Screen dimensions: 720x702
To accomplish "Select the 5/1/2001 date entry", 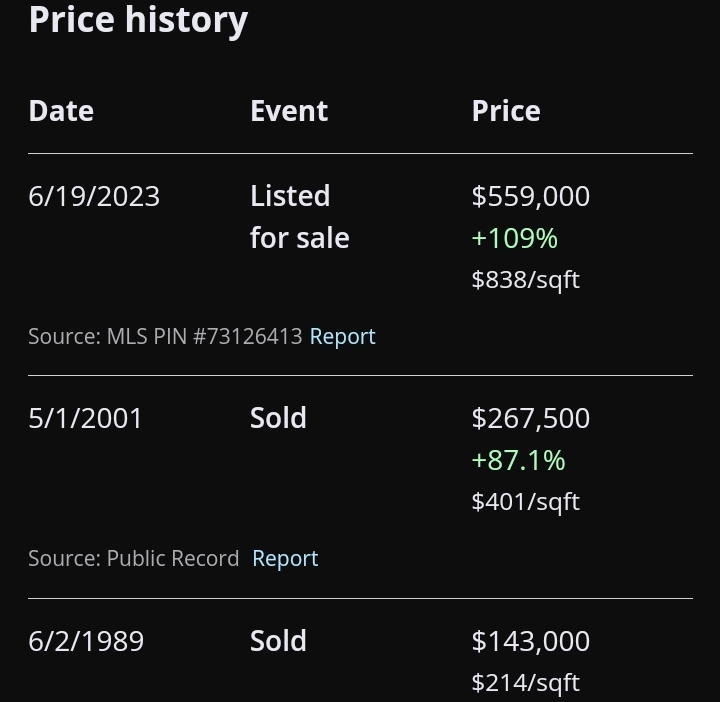I will 85,418.
